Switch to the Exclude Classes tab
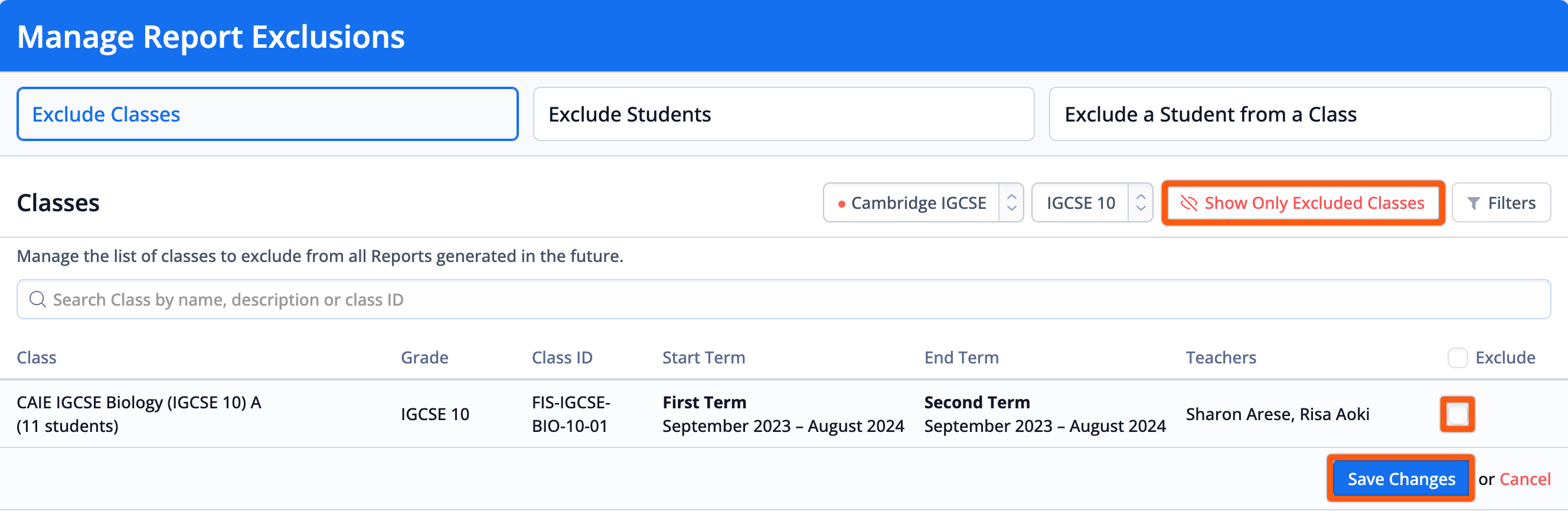Viewport: 1568px width, 511px height. click(267, 114)
